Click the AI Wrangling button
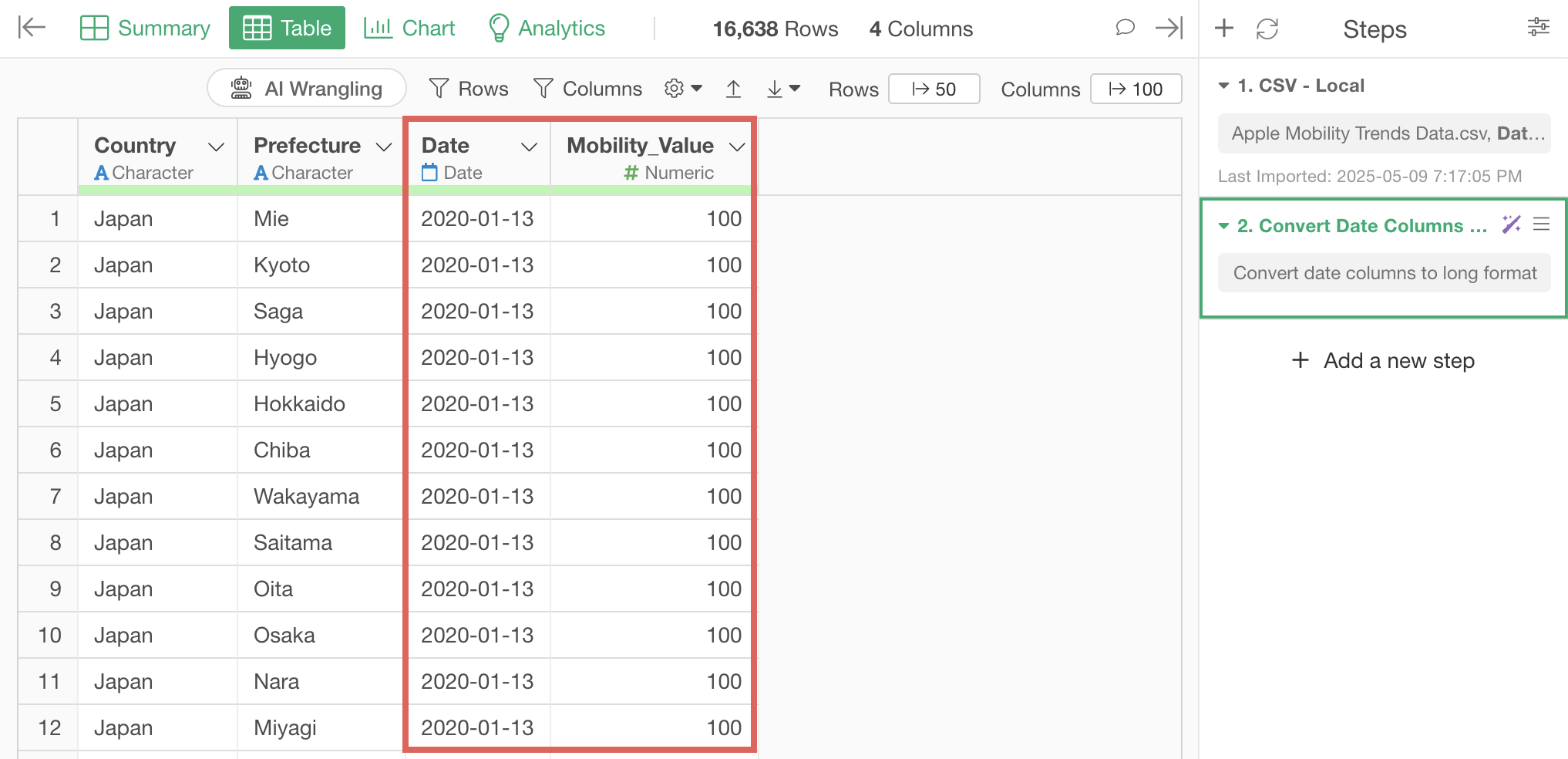 [307, 89]
